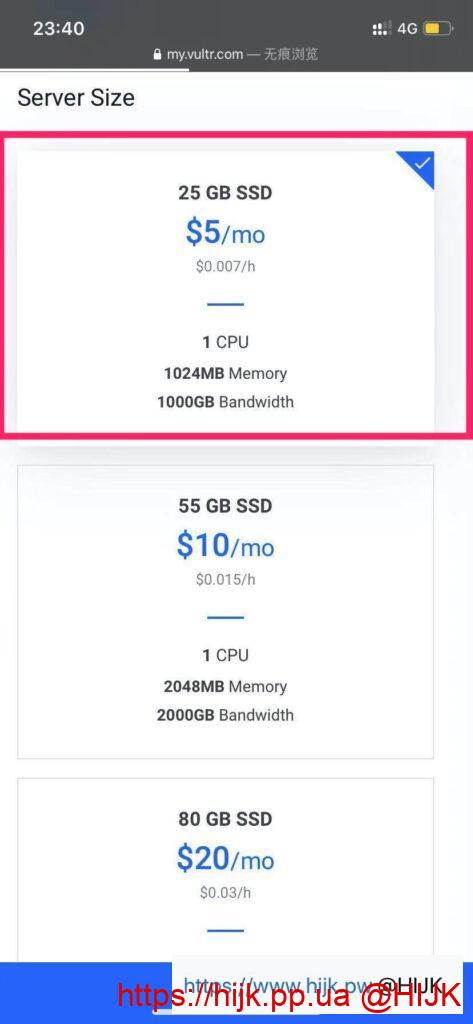Tap the cellular signal bars icon
The height and width of the screenshot is (1024, 473).
[x=382, y=29]
